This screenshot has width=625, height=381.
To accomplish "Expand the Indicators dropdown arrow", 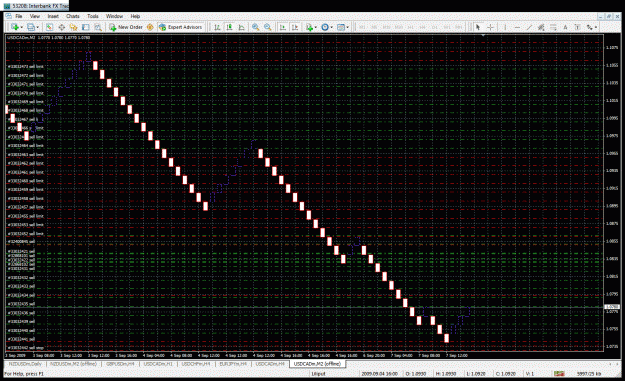I will [x=316, y=27].
